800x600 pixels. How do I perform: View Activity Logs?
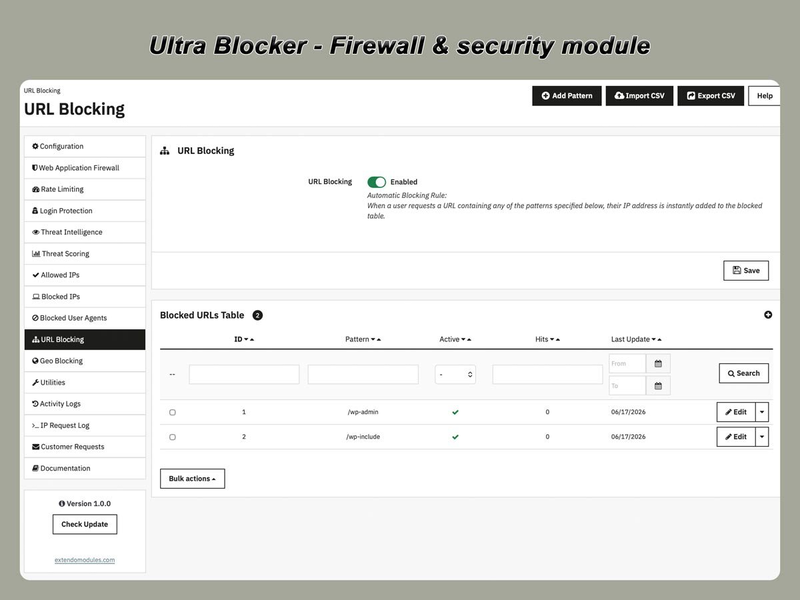click(85, 404)
